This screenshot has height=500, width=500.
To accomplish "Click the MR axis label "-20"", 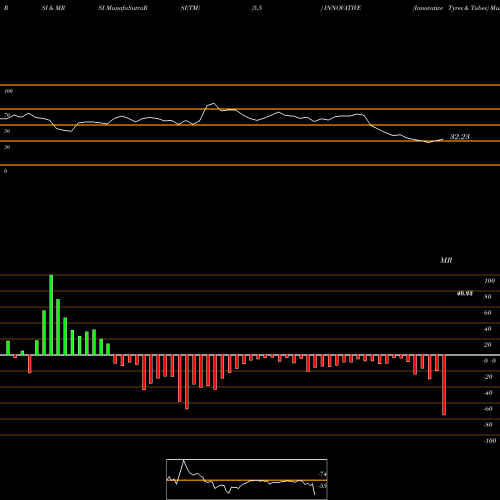I will tap(488, 377).
